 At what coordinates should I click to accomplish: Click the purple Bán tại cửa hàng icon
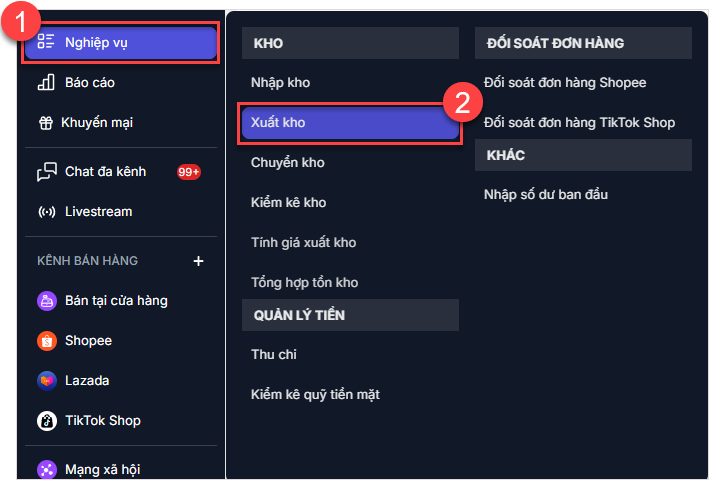46,300
